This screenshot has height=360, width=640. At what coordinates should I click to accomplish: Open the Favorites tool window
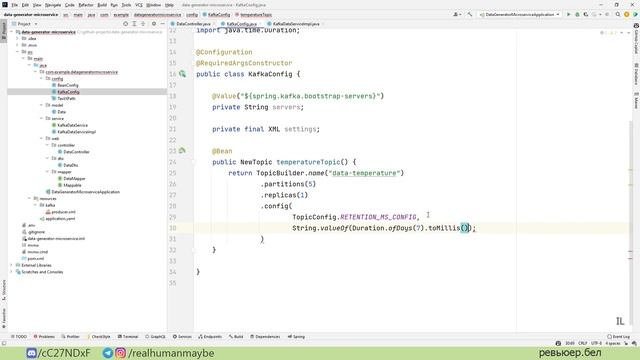click(4, 318)
